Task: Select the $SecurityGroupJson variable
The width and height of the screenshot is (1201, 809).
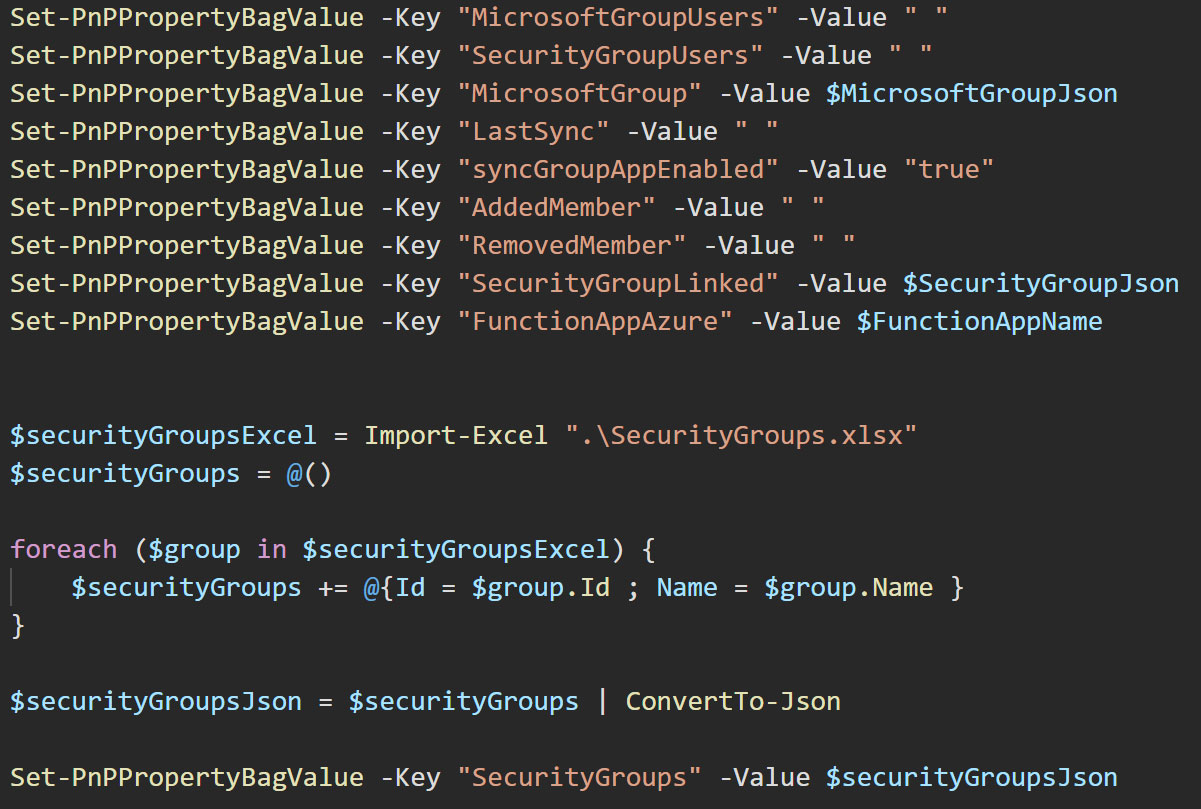Action: point(1040,283)
